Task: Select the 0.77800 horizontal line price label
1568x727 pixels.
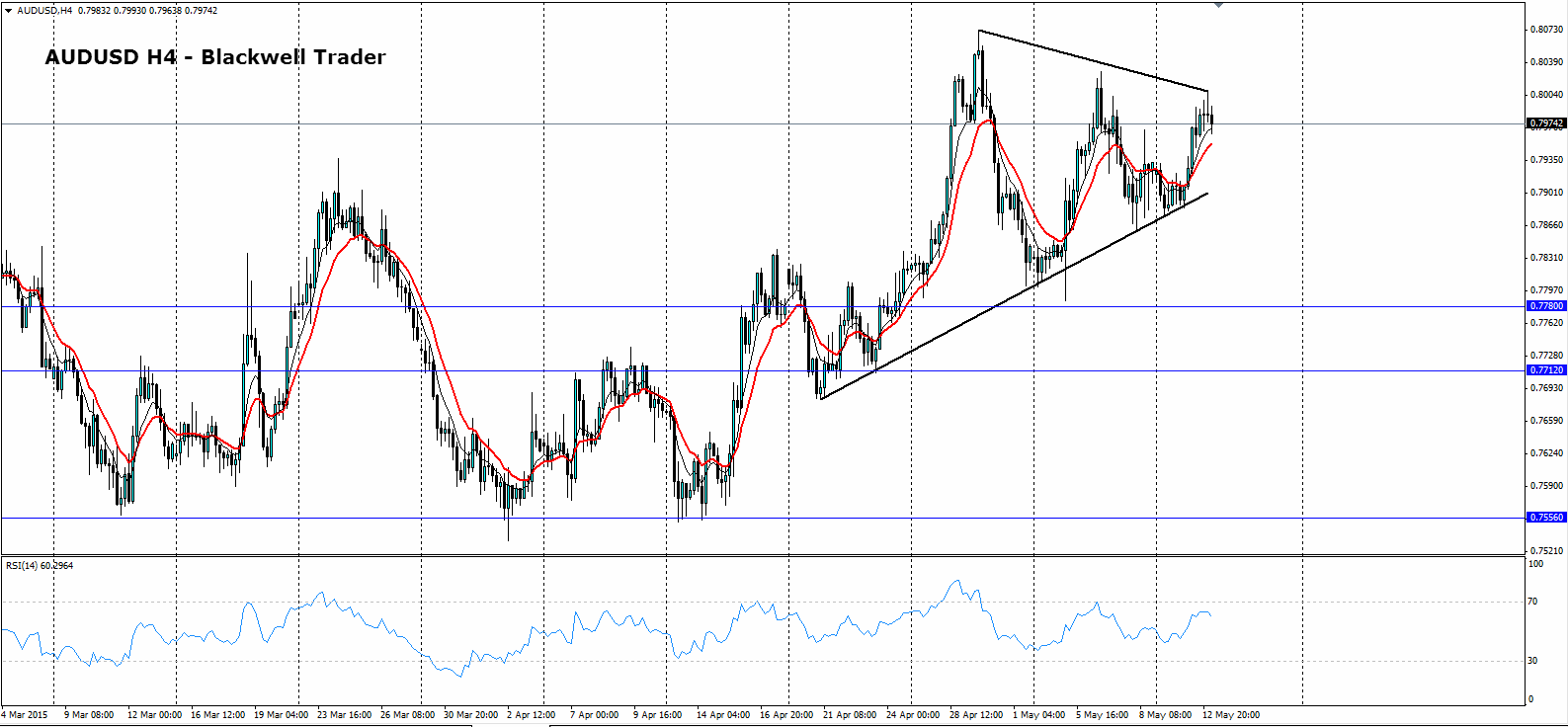Action: pos(1546,306)
